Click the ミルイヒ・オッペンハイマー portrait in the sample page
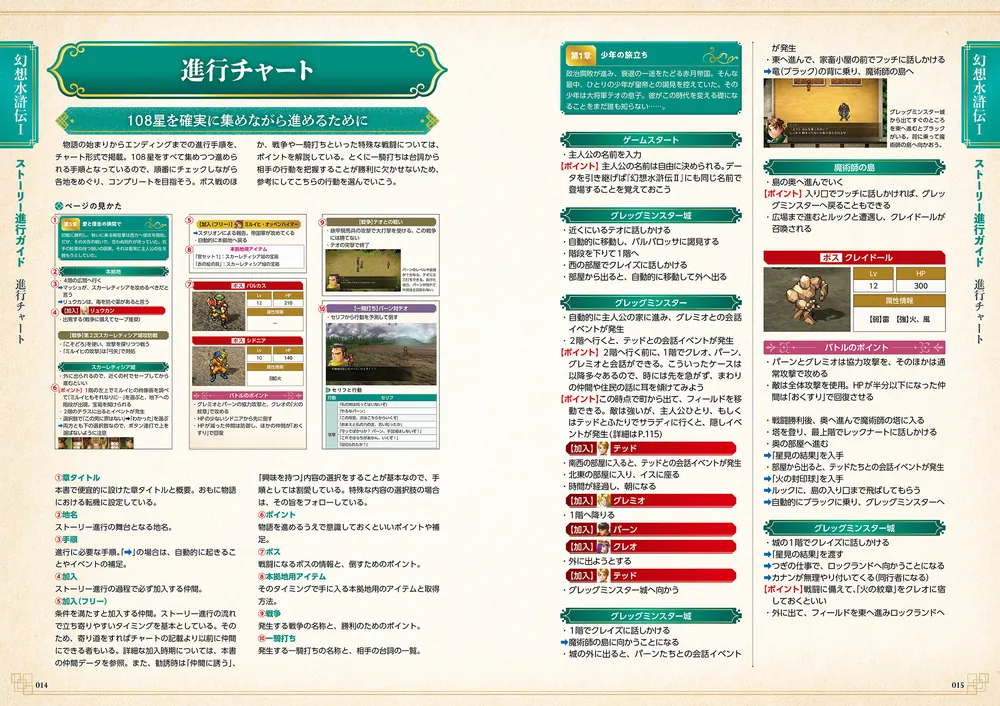The image size is (1000, 706). pos(239,224)
